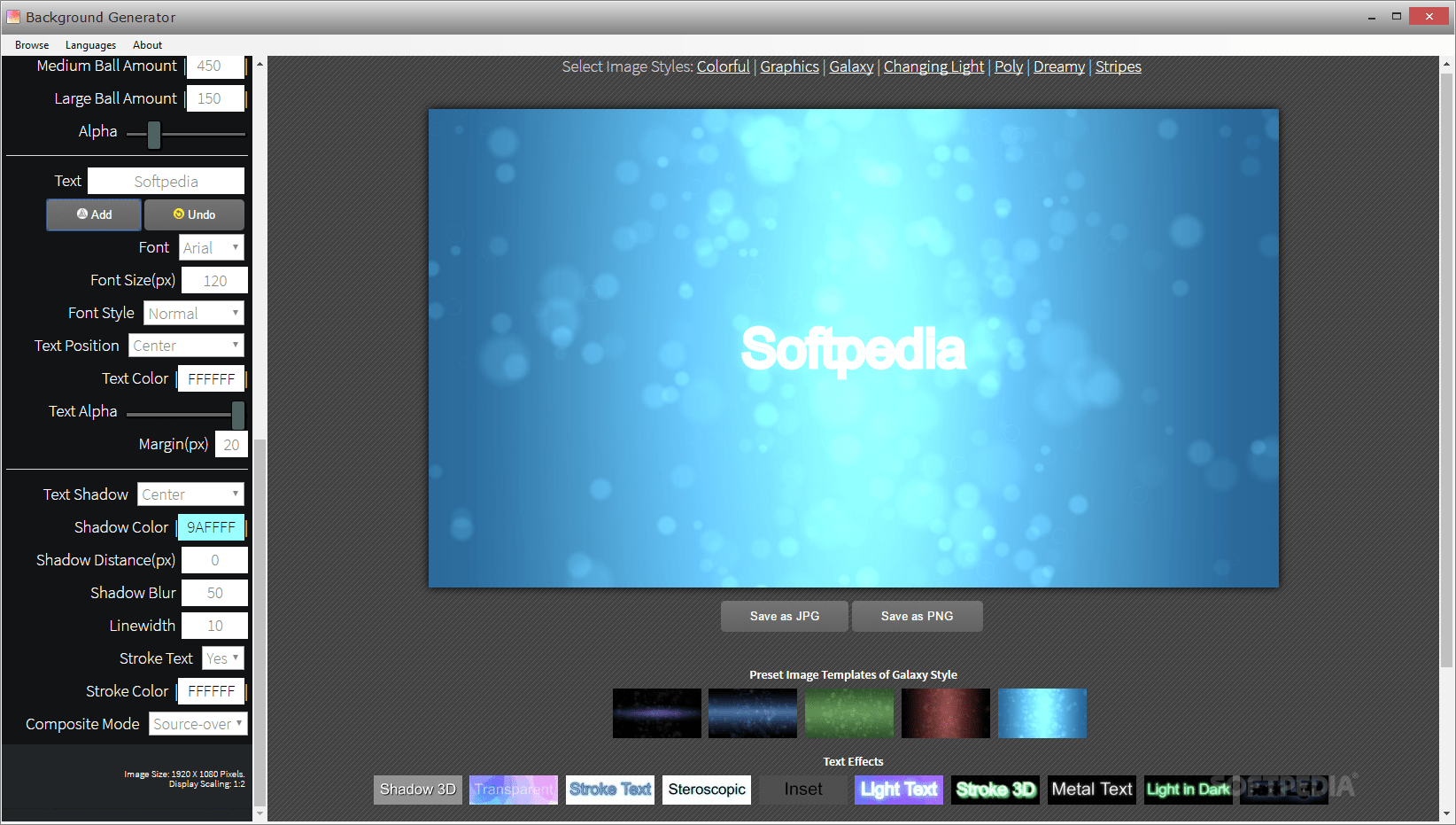
Task: Select the Galaxy image style
Action: [x=851, y=66]
